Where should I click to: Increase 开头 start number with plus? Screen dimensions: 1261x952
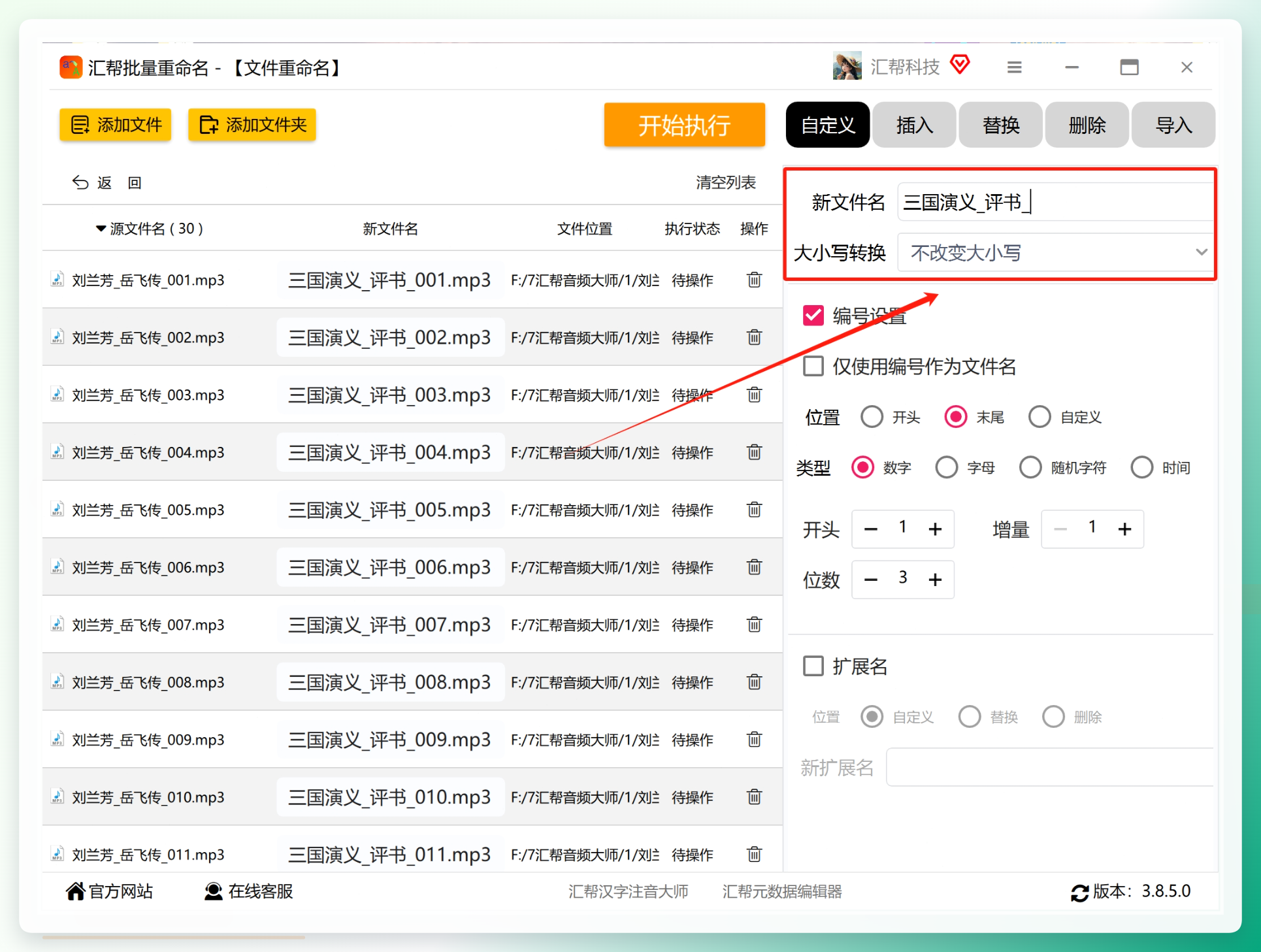pos(935,529)
